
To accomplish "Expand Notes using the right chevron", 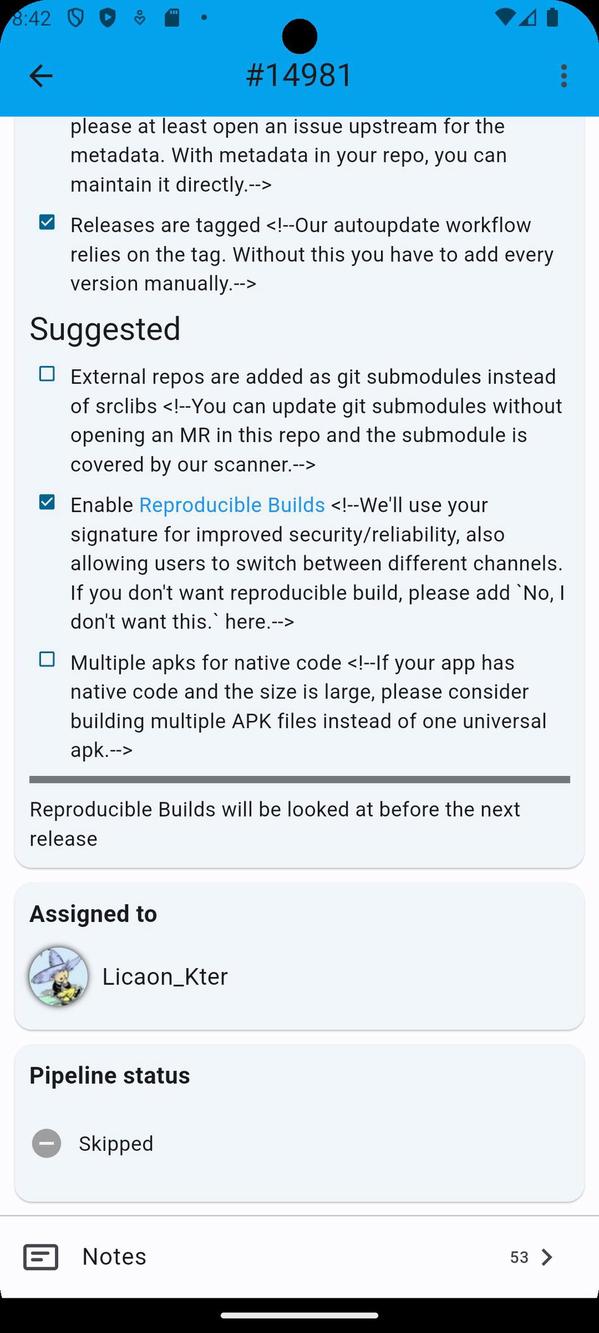I will [548, 1257].
